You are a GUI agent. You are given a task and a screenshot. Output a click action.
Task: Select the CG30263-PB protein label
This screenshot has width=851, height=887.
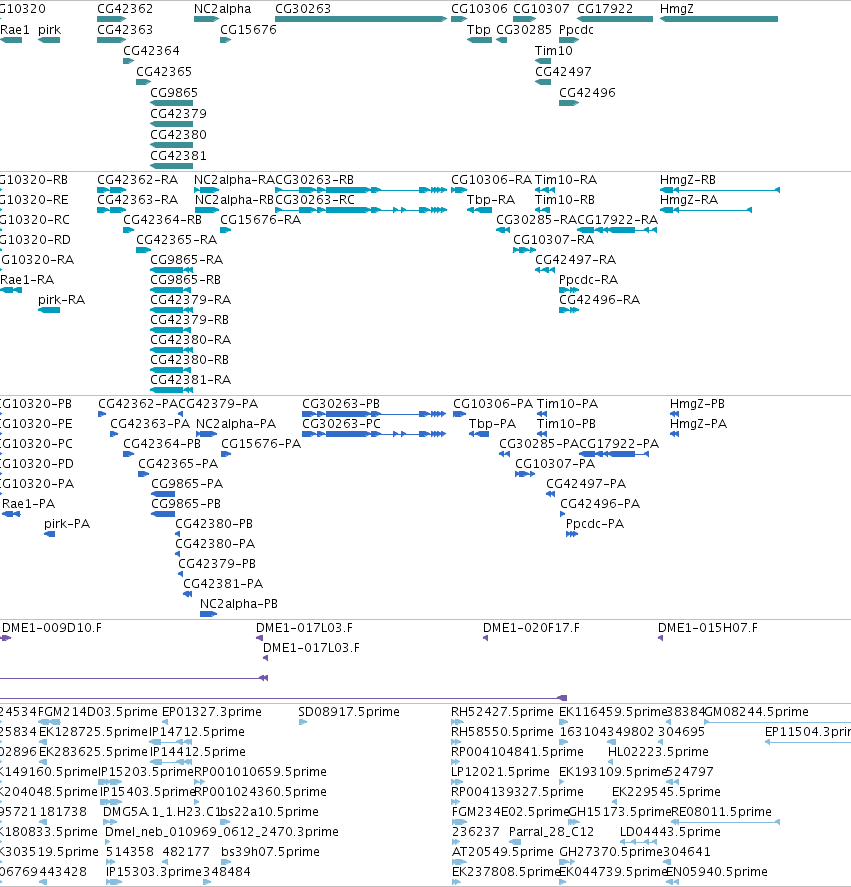[341, 404]
